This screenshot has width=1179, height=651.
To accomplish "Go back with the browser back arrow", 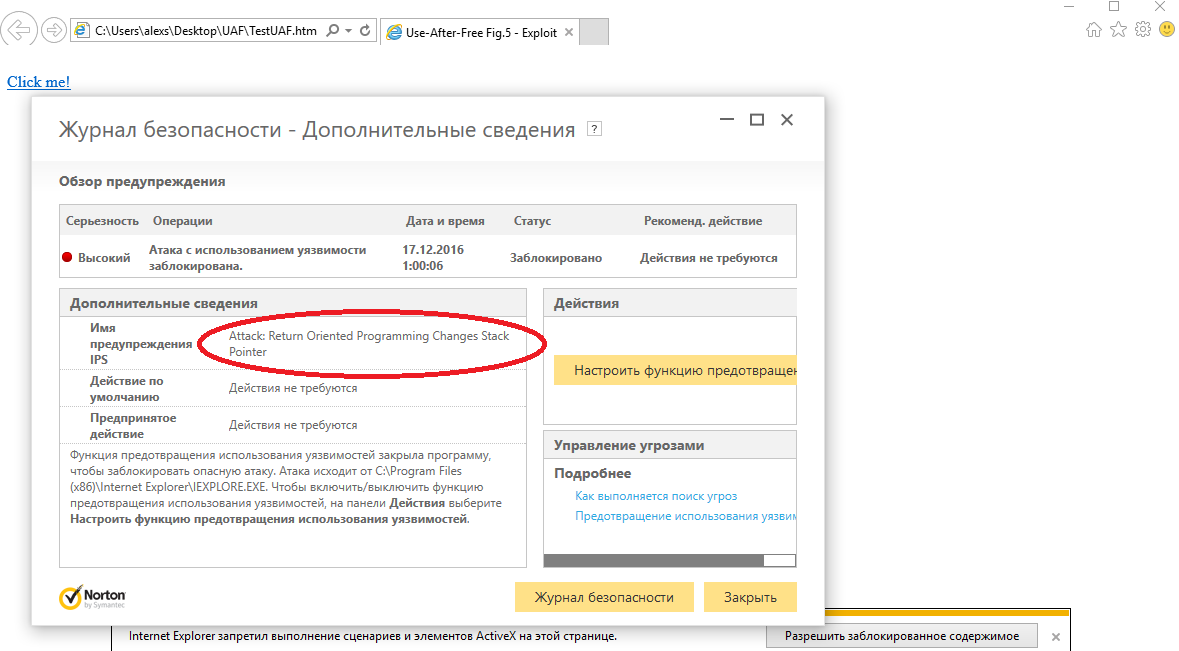I will [19, 30].
